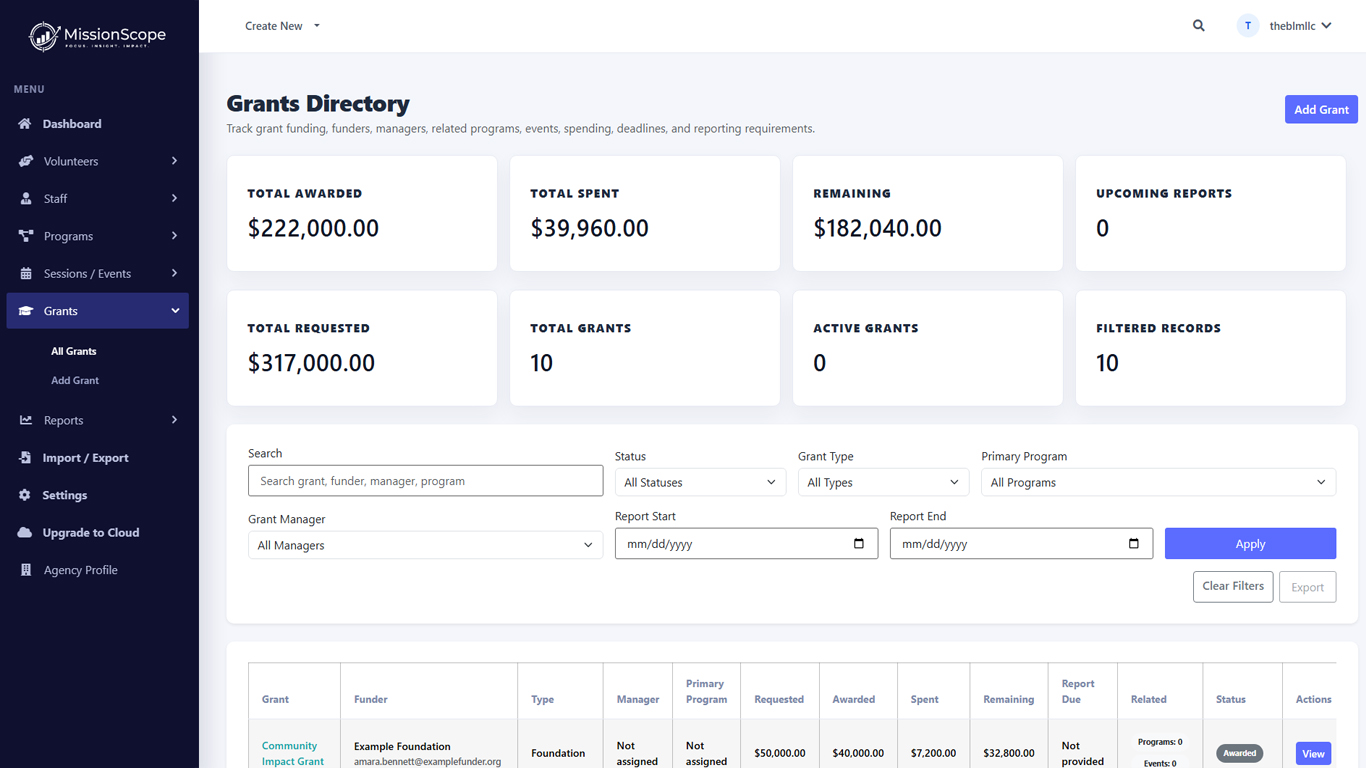Image resolution: width=1366 pixels, height=768 pixels.
Task: Open the Create New dropdown
Action: pos(283,26)
